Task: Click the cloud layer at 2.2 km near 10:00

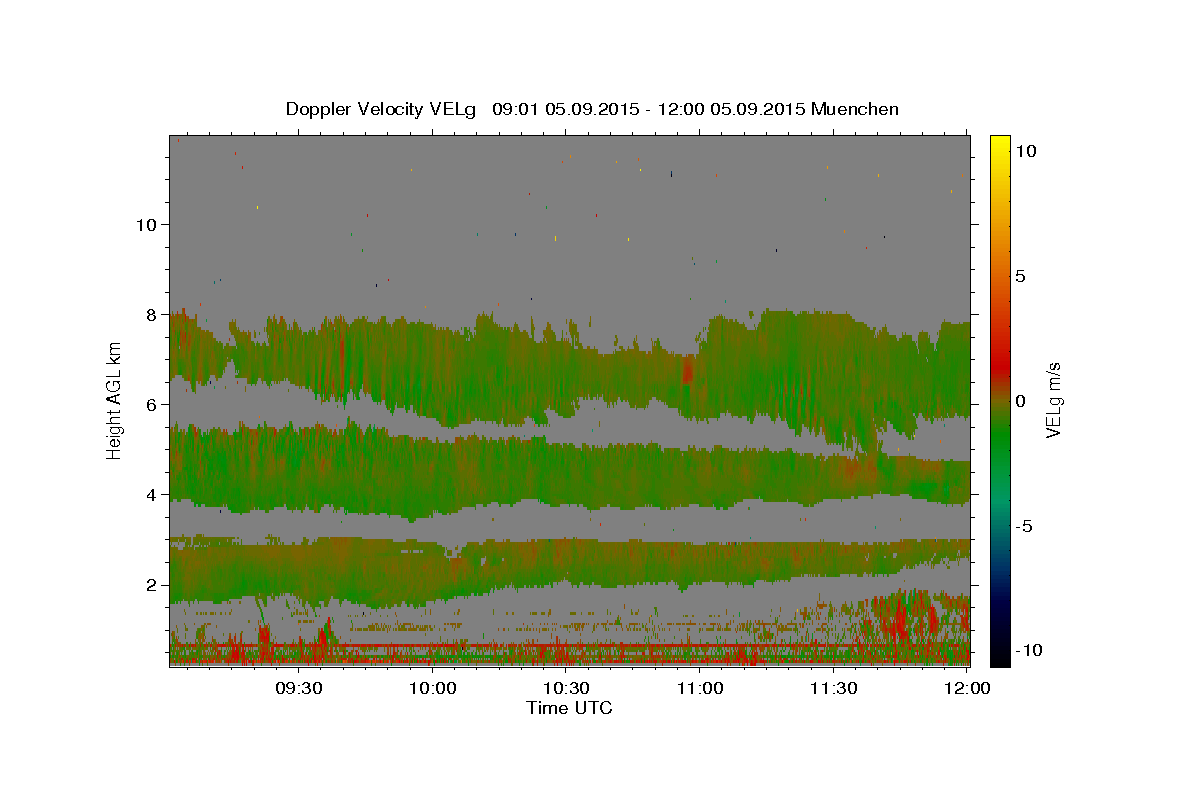Action: coord(433,576)
